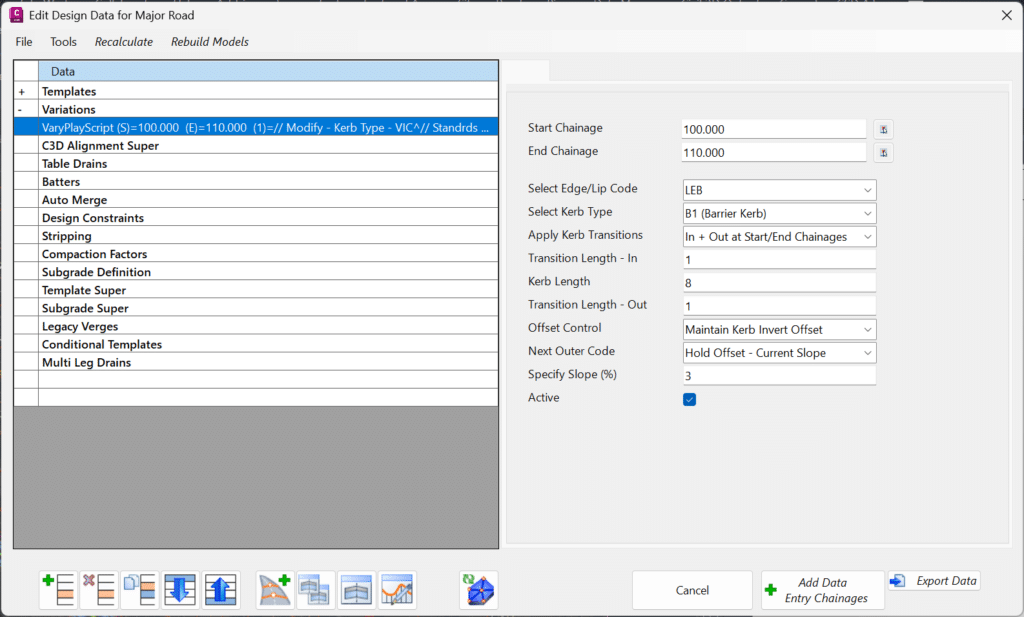This screenshot has width=1024, height=617.
Task: Click the Cancel button
Action: click(692, 590)
